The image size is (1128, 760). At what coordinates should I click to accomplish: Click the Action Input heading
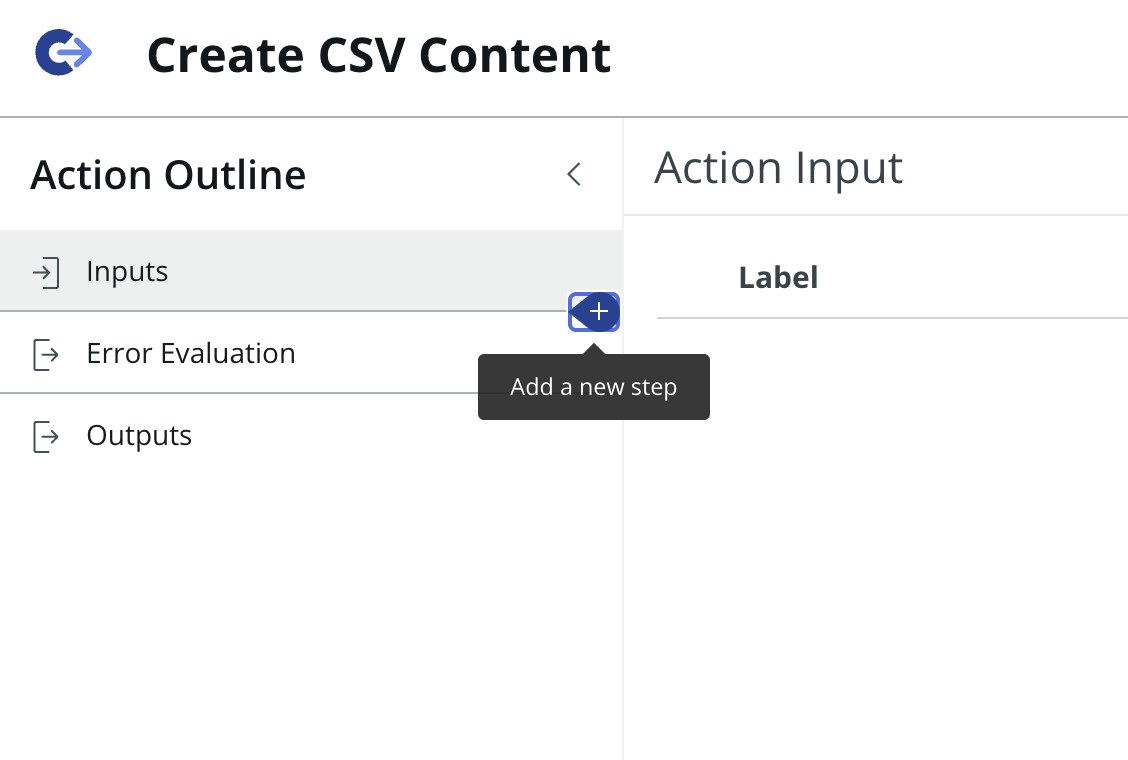778,168
